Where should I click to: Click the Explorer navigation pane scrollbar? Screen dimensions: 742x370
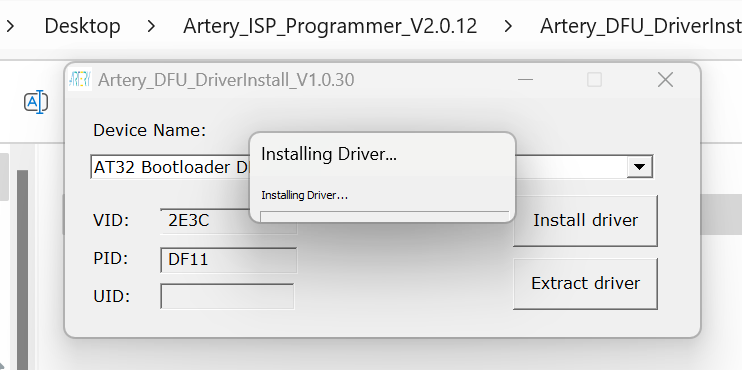click(22, 270)
